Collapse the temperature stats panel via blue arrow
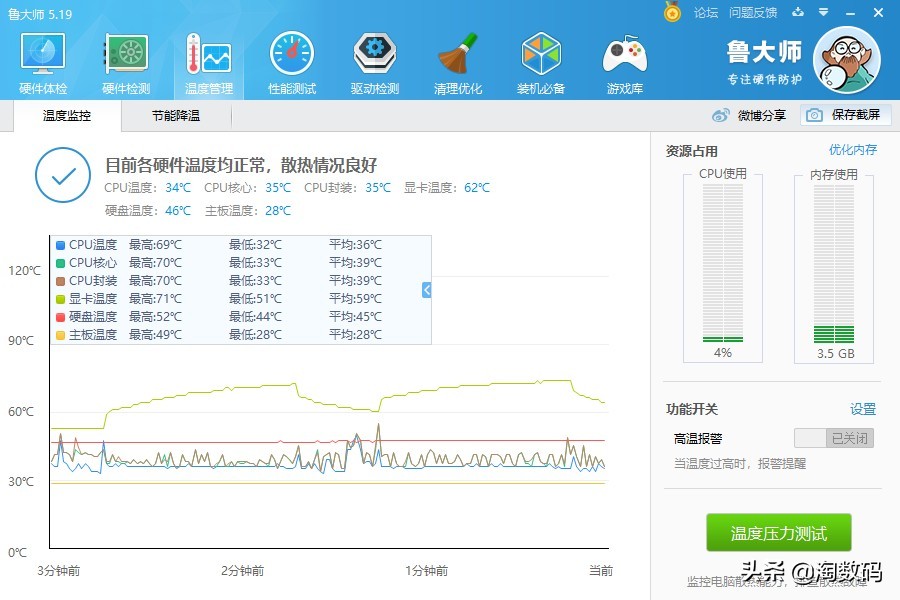The height and width of the screenshot is (600, 900). [424, 290]
